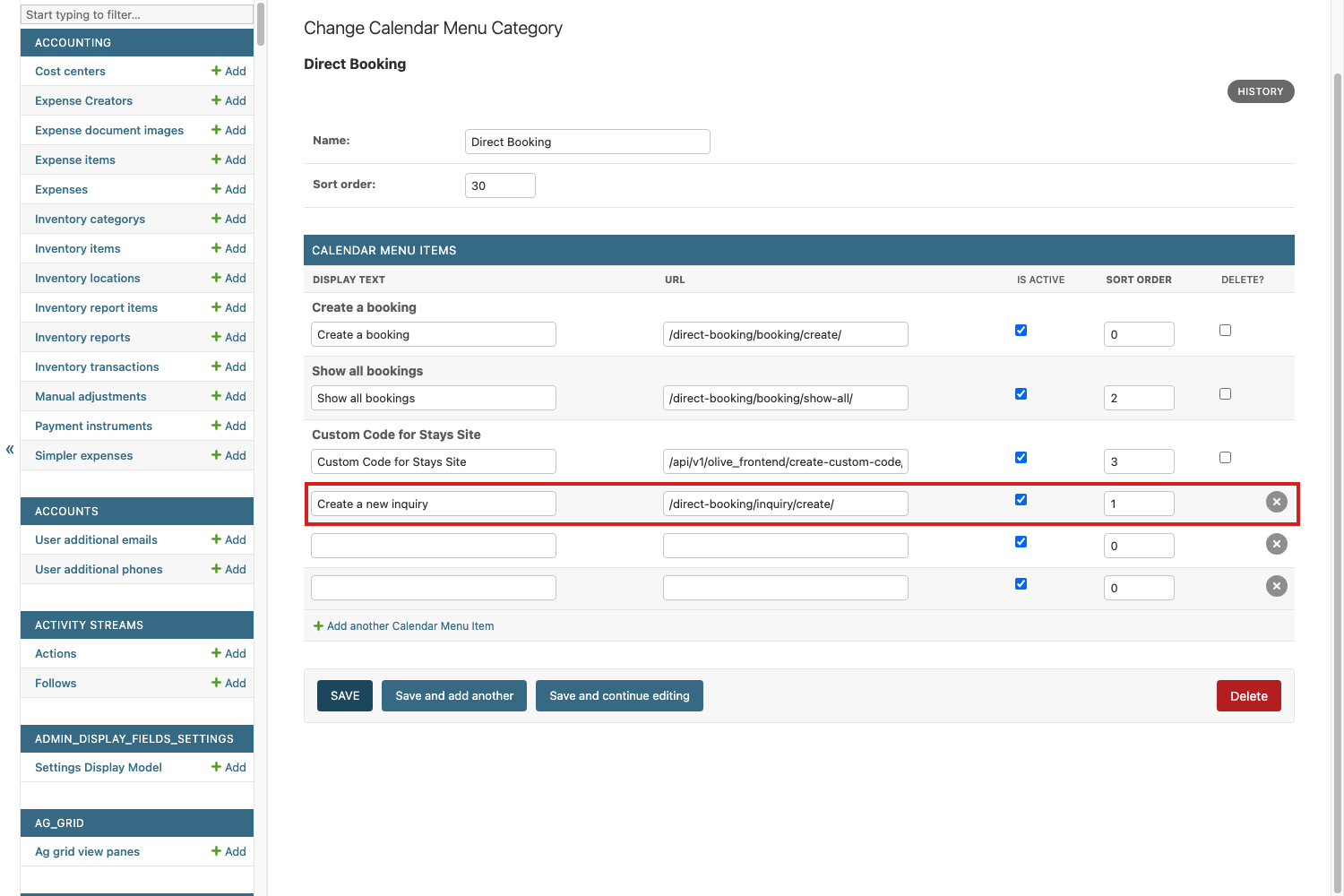Add a new Action
1344x896 pixels.
click(228, 653)
